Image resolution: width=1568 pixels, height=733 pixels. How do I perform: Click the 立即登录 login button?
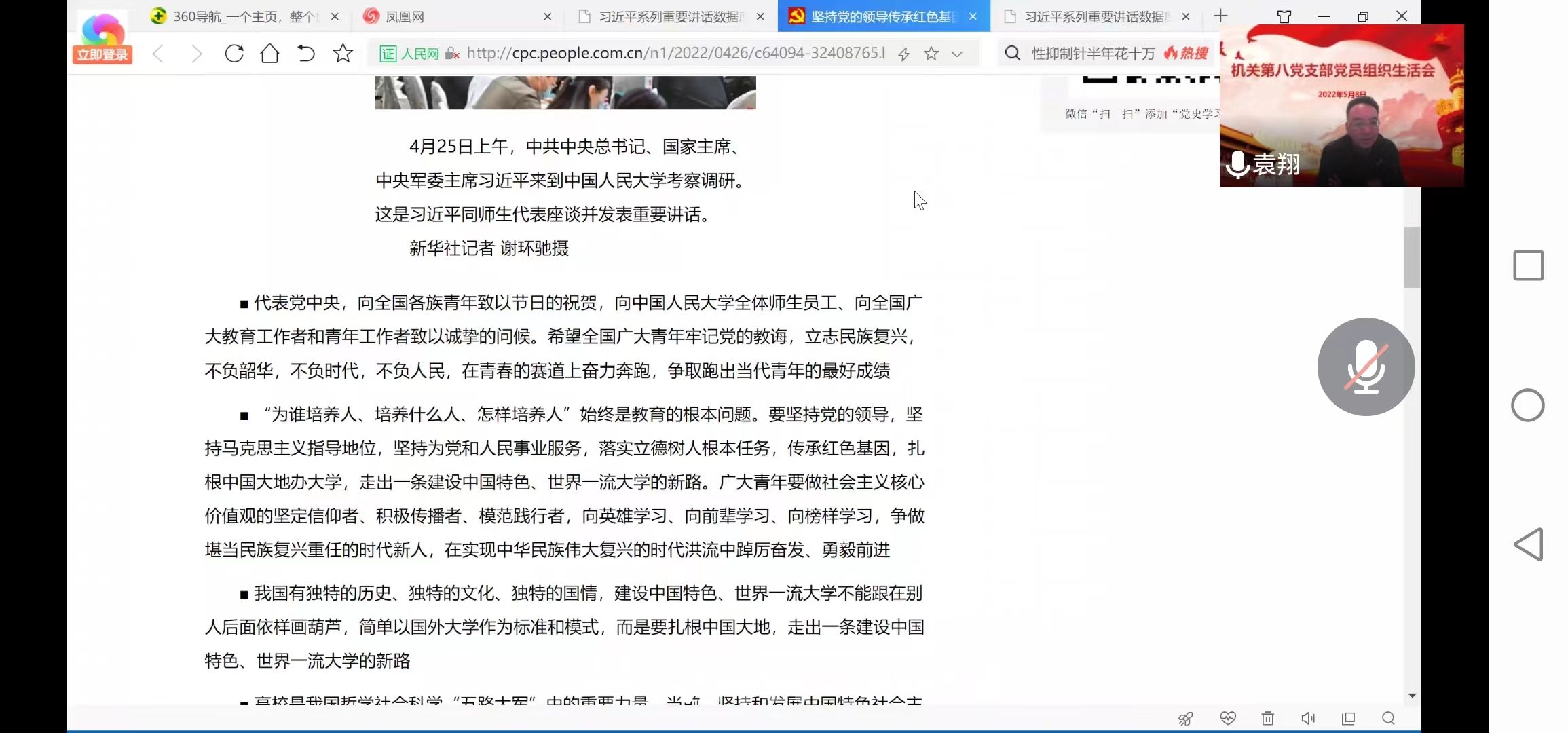pyautogui.click(x=102, y=55)
